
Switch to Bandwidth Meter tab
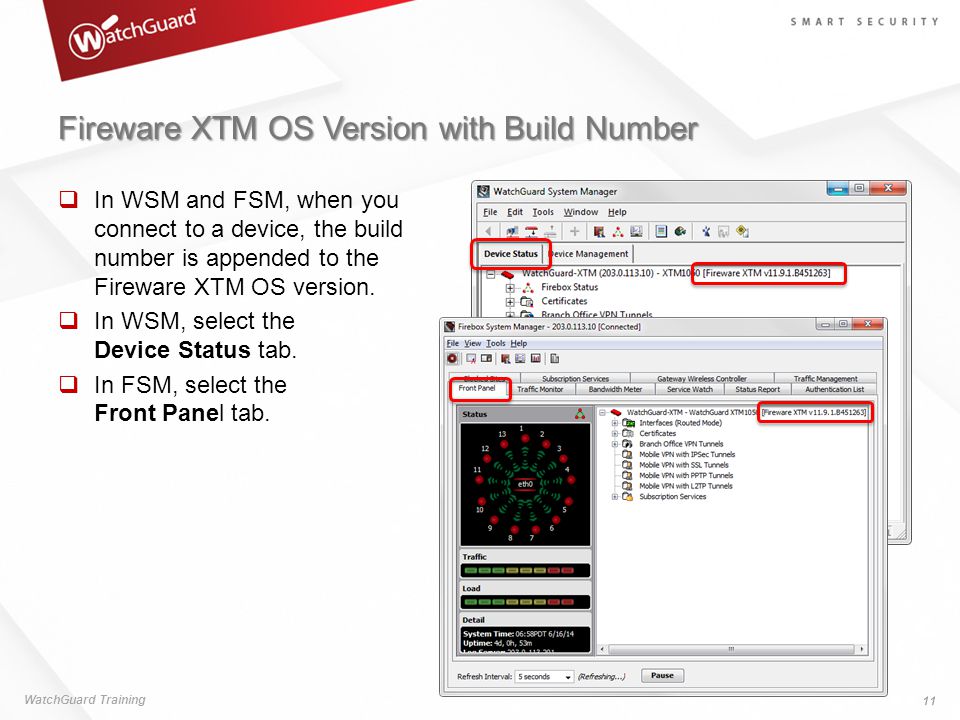pyautogui.click(x=615, y=389)
